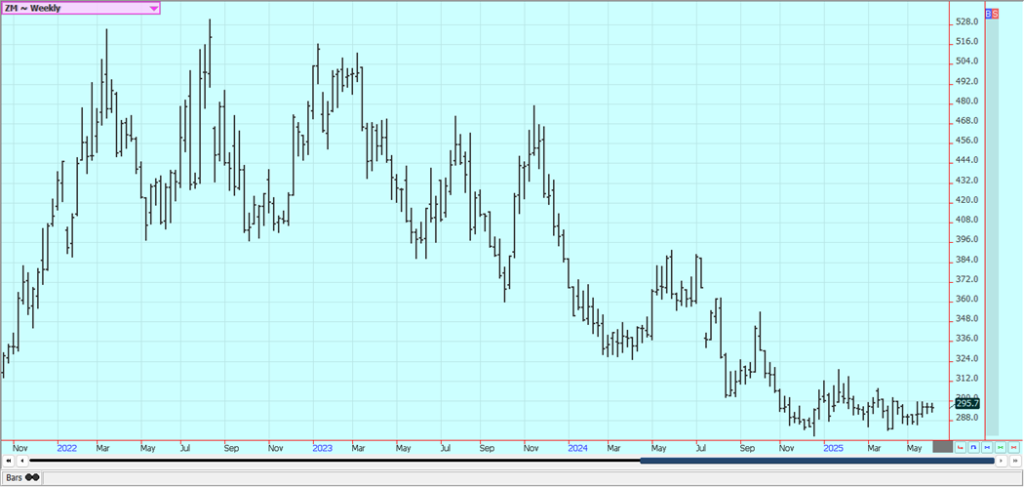Click the blue B buy button
The height and width of the screenshot is (487, 1024).
point(988,14)
